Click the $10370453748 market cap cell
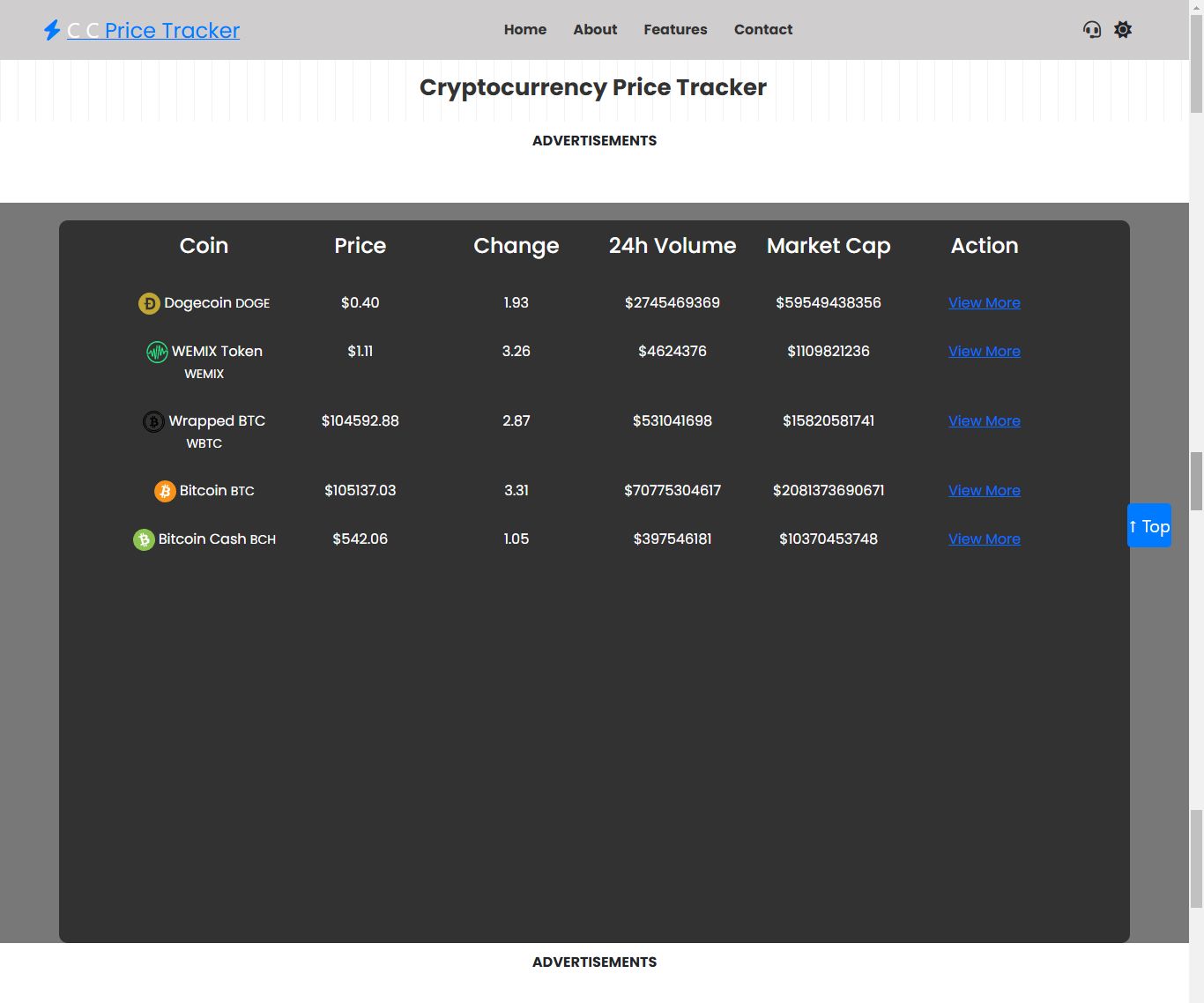 point(829,539)
